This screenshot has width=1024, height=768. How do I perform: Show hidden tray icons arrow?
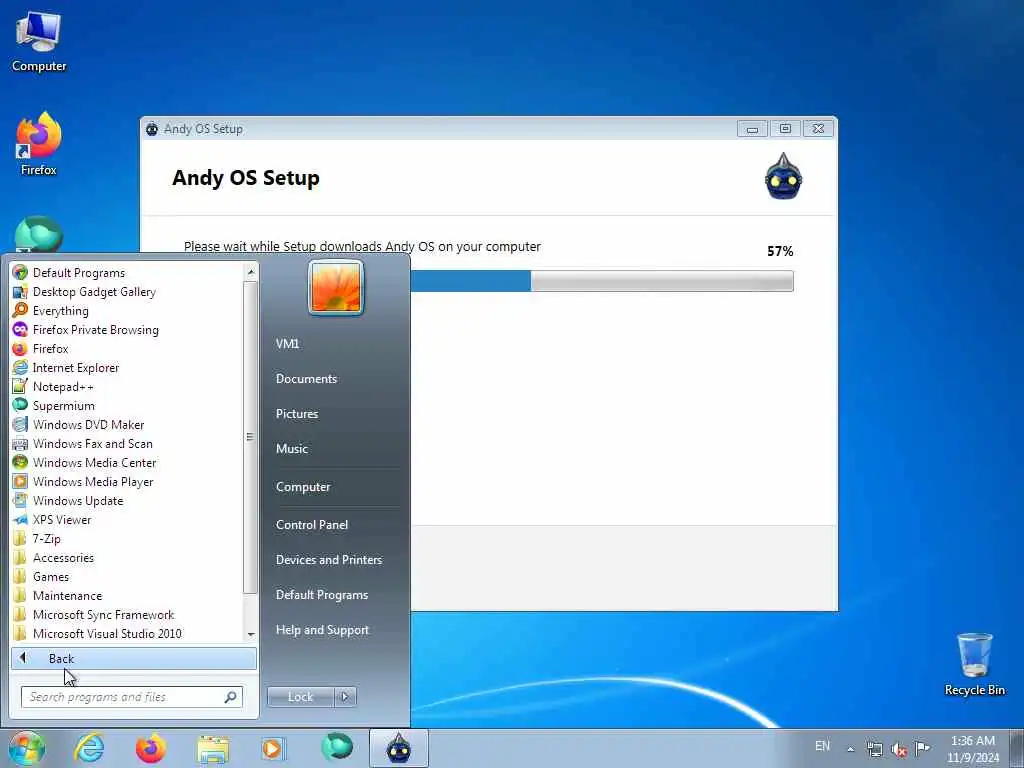coord(850,749)
